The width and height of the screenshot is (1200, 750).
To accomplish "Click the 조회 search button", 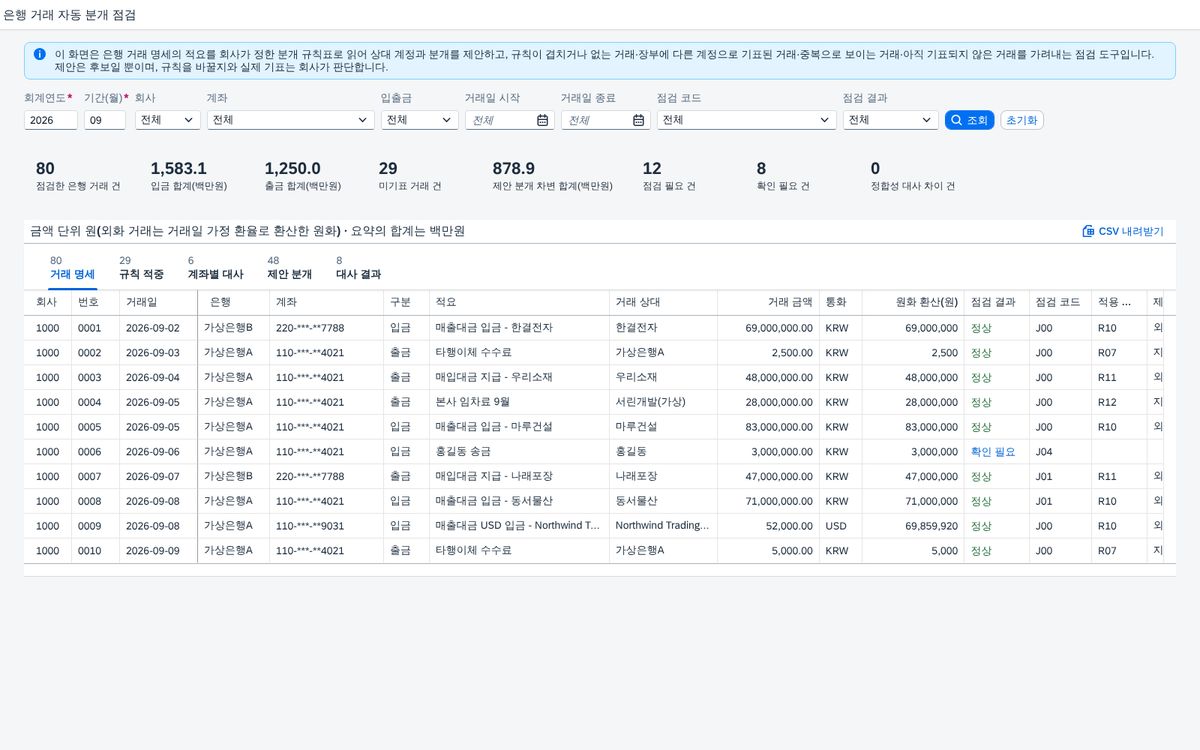I will pyautogui.click(x=969, y=120).
